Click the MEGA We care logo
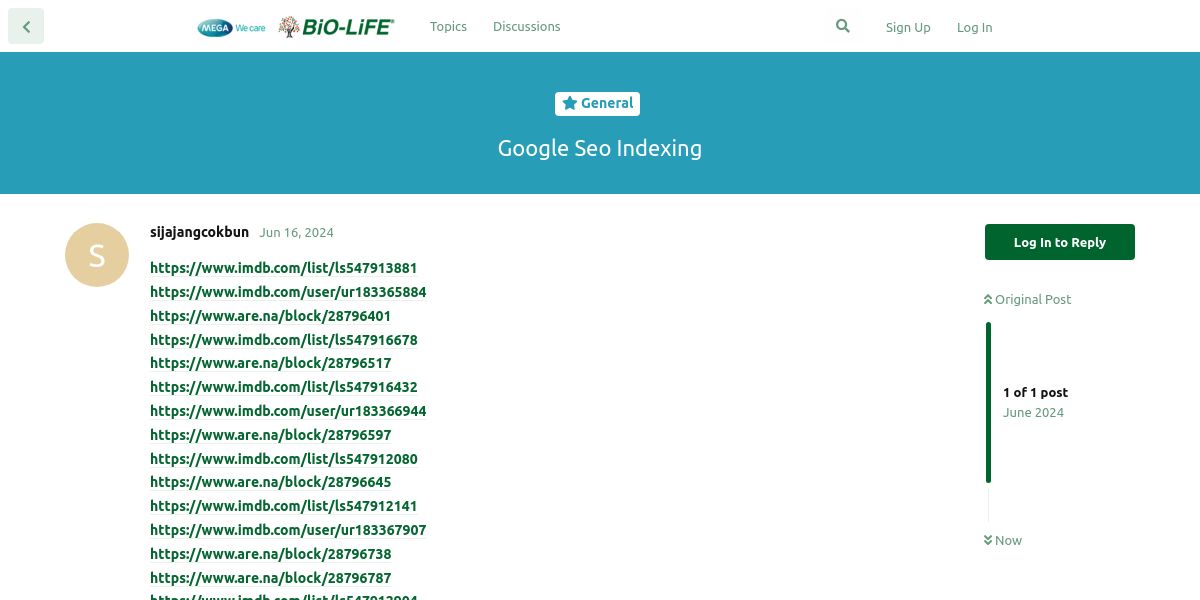 [231, 28]
